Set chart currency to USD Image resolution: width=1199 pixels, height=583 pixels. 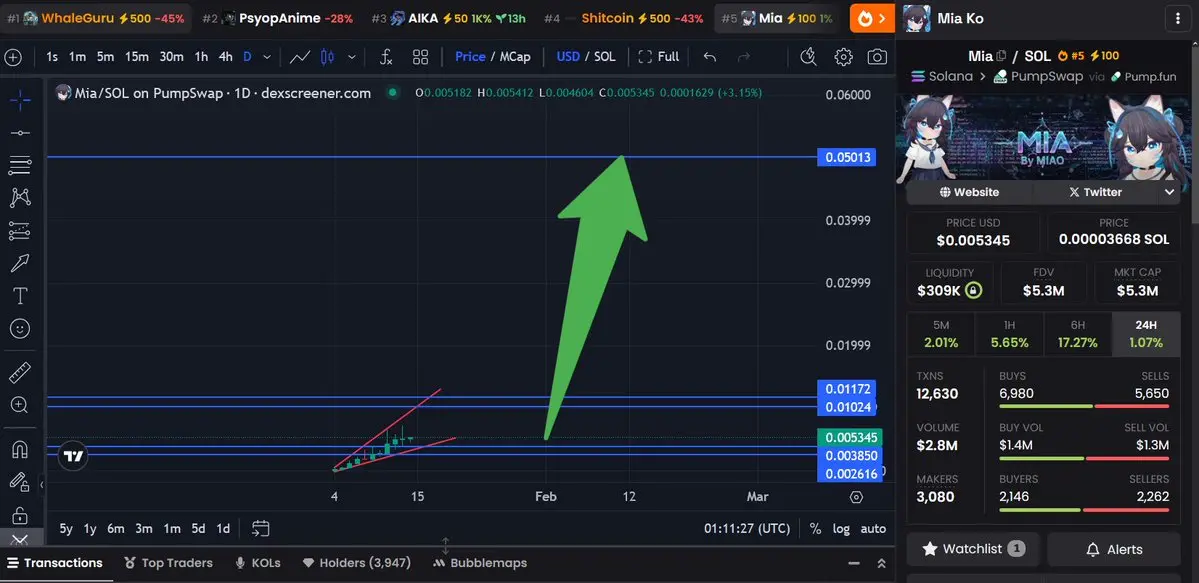pos(568,57)
